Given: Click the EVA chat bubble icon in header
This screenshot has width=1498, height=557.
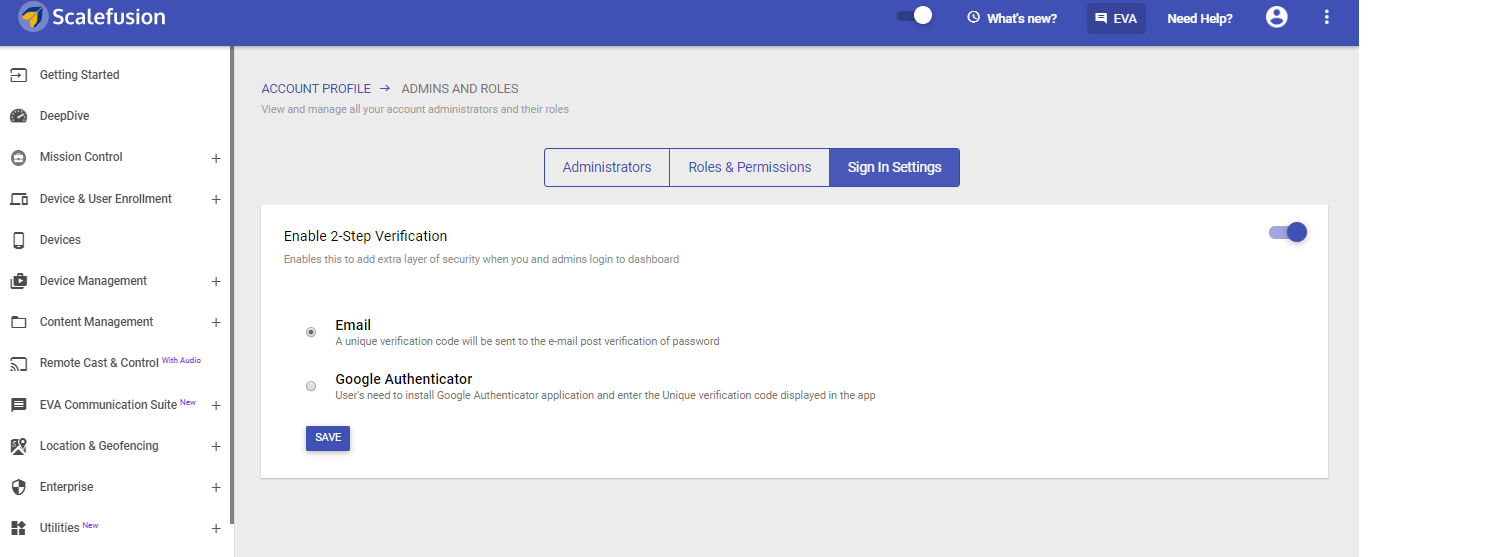Looking at the screenshot, I should [1101, 18].
